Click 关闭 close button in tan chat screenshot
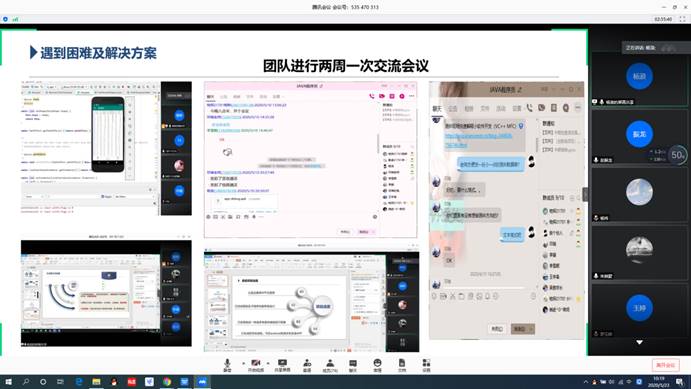691x389 pixels. tap(497, 329)
